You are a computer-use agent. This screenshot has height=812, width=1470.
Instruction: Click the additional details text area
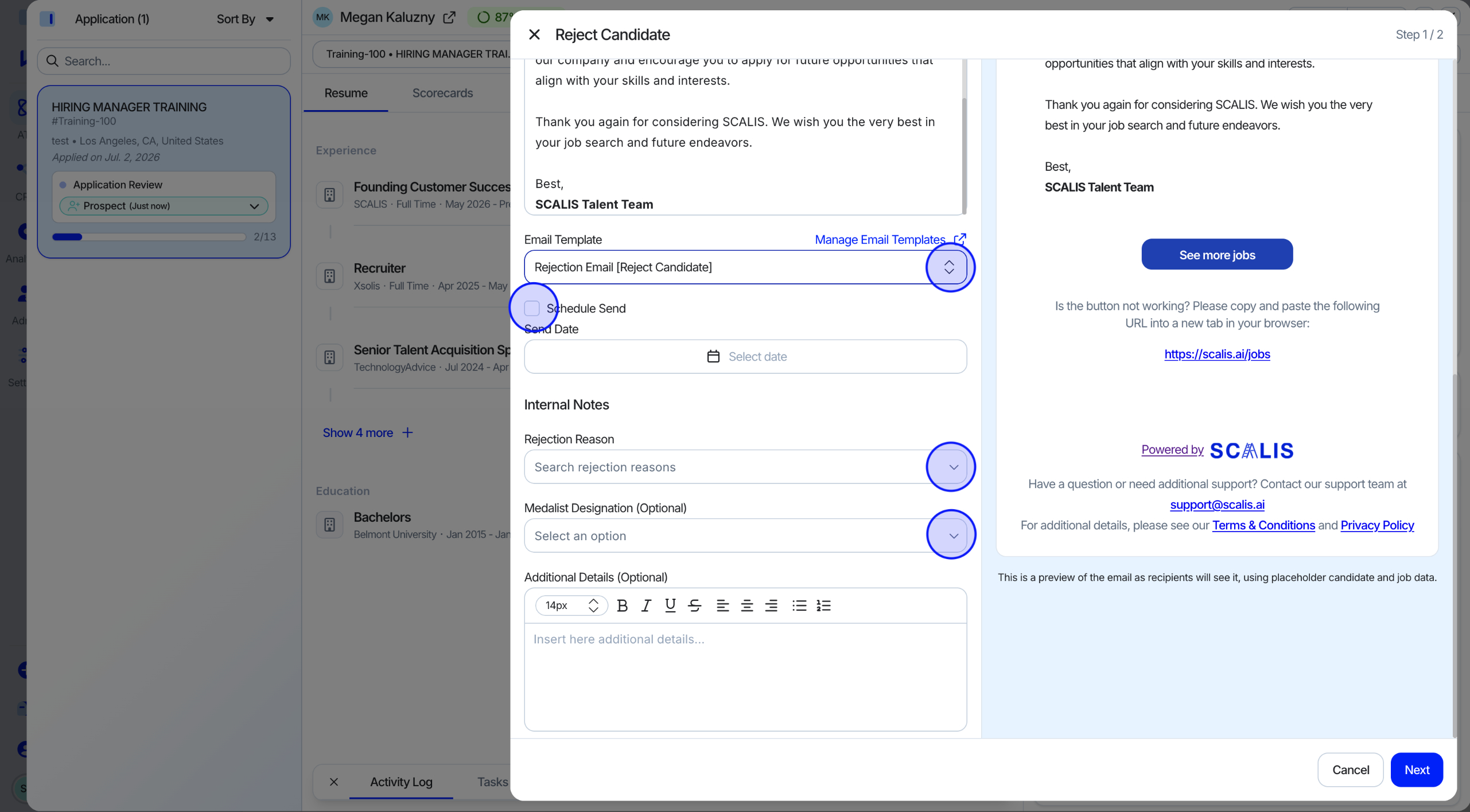click(x=745, y=677)
